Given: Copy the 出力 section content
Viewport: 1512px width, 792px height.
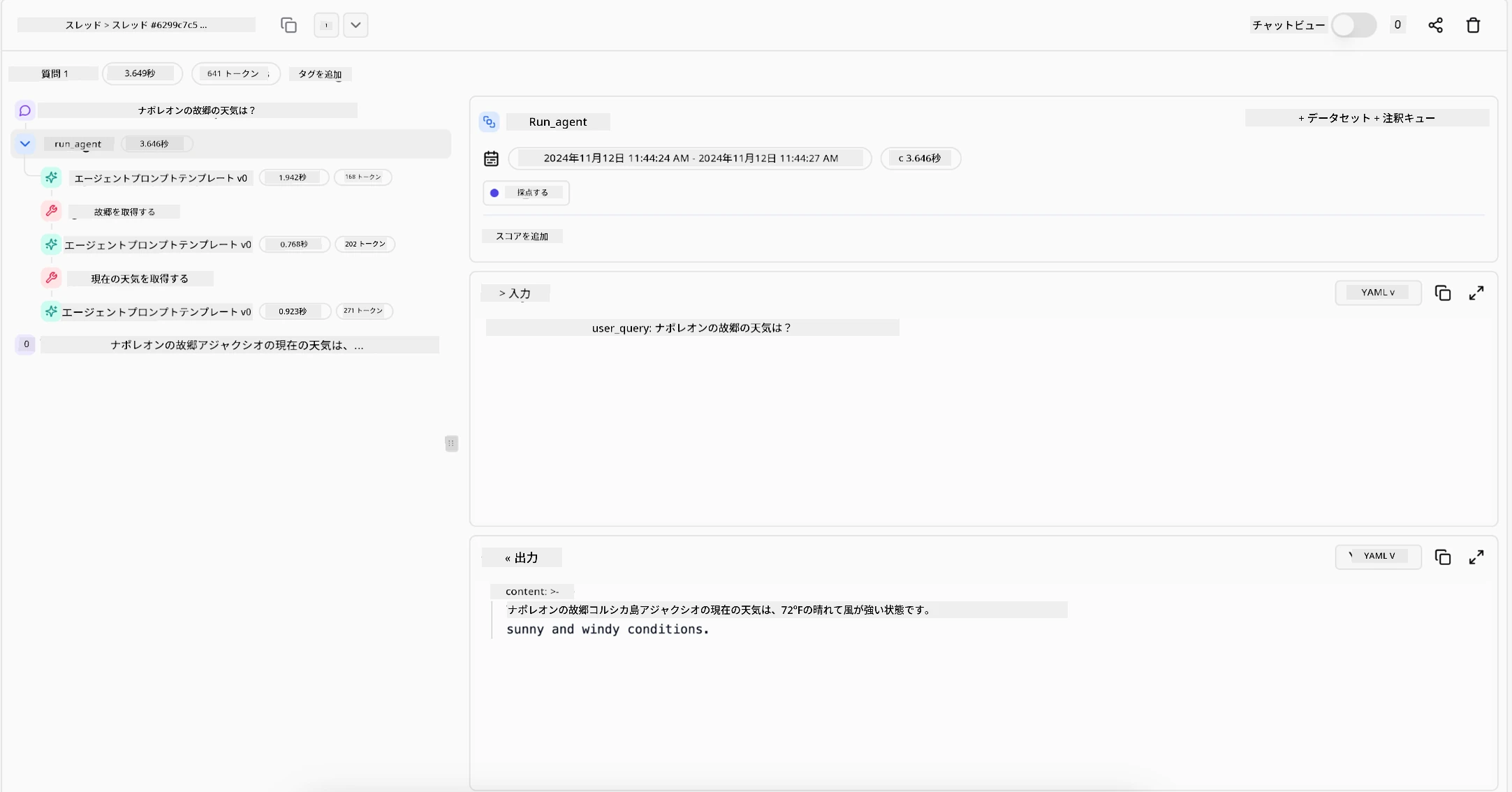Looking at the screenshot, I should point(1442,557).
